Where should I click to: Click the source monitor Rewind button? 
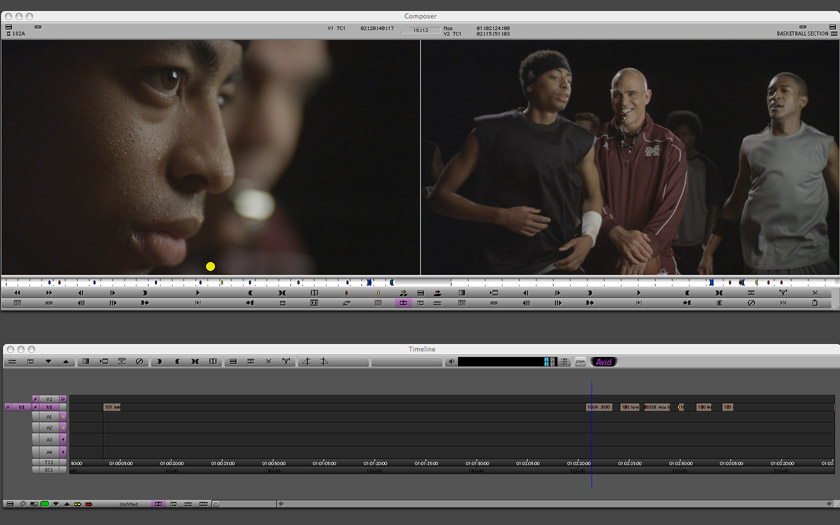pos(17,293)
